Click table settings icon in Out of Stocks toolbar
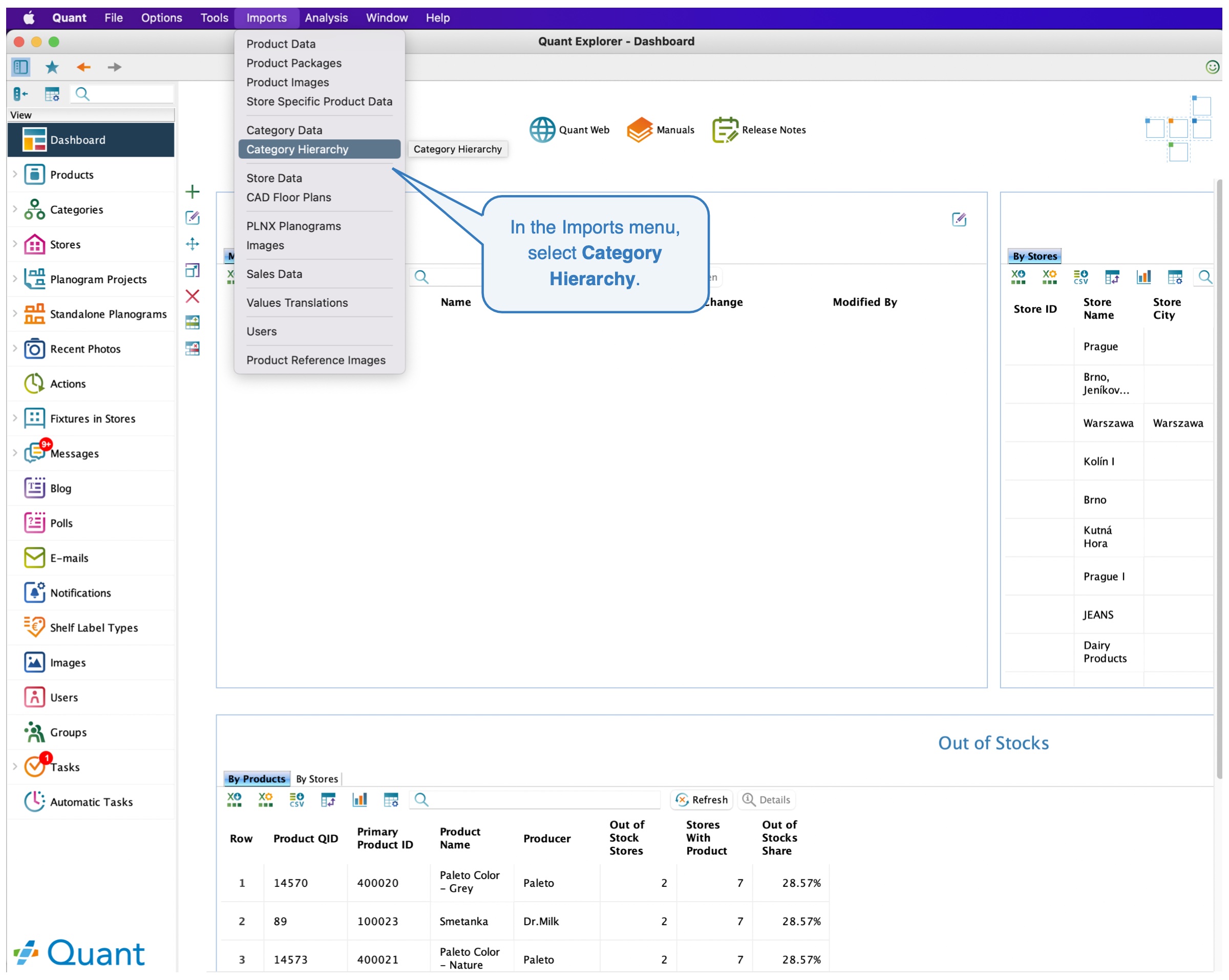 coord(391,800)
